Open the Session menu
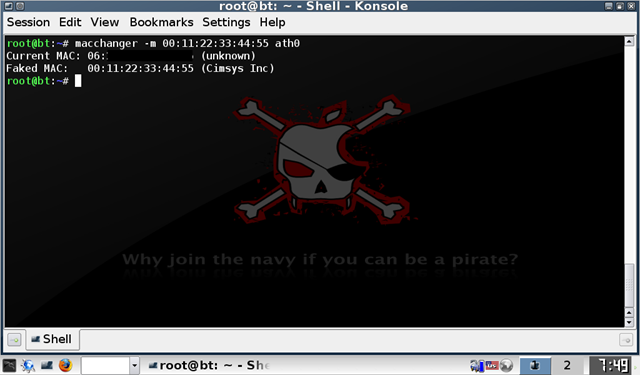This screenshot has height=375, width=640. 28,22
